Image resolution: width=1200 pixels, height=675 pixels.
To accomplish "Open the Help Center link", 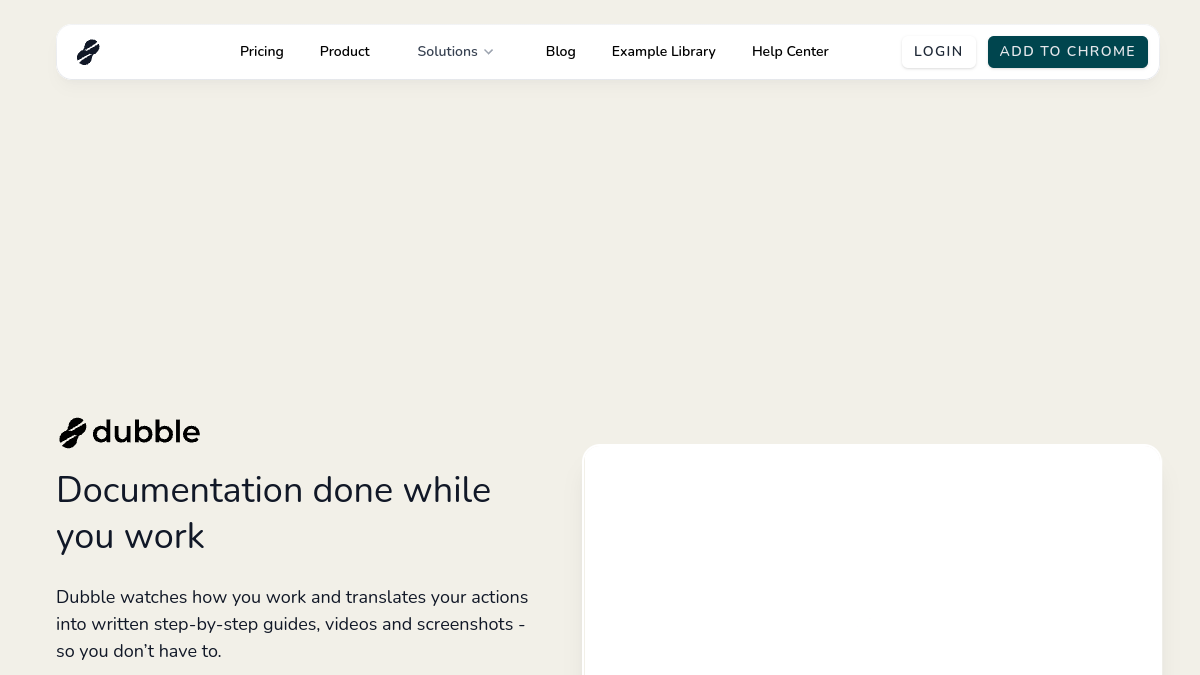I will (x=790, y=52).
